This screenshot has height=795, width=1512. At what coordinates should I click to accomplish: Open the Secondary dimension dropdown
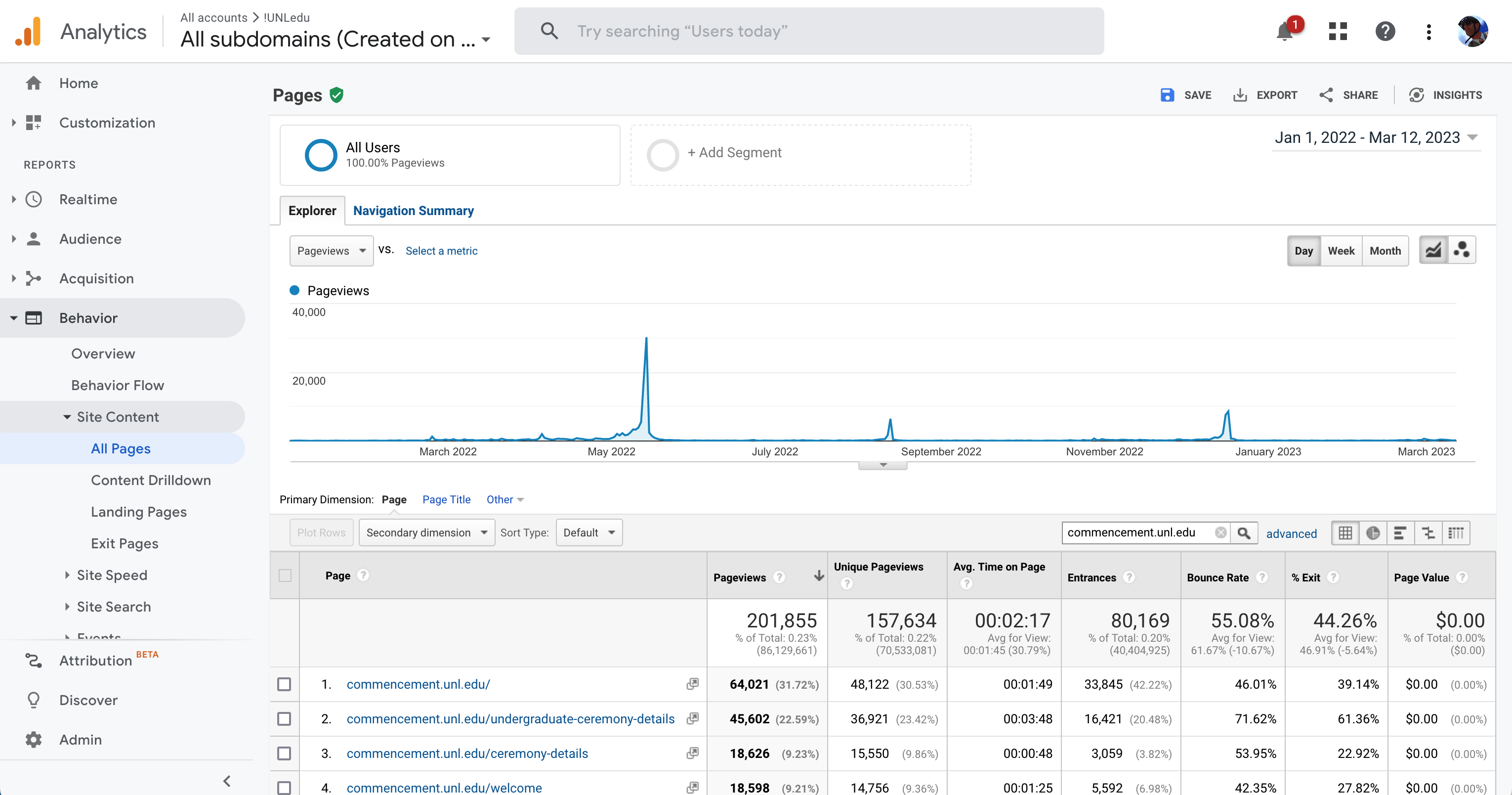427,533
